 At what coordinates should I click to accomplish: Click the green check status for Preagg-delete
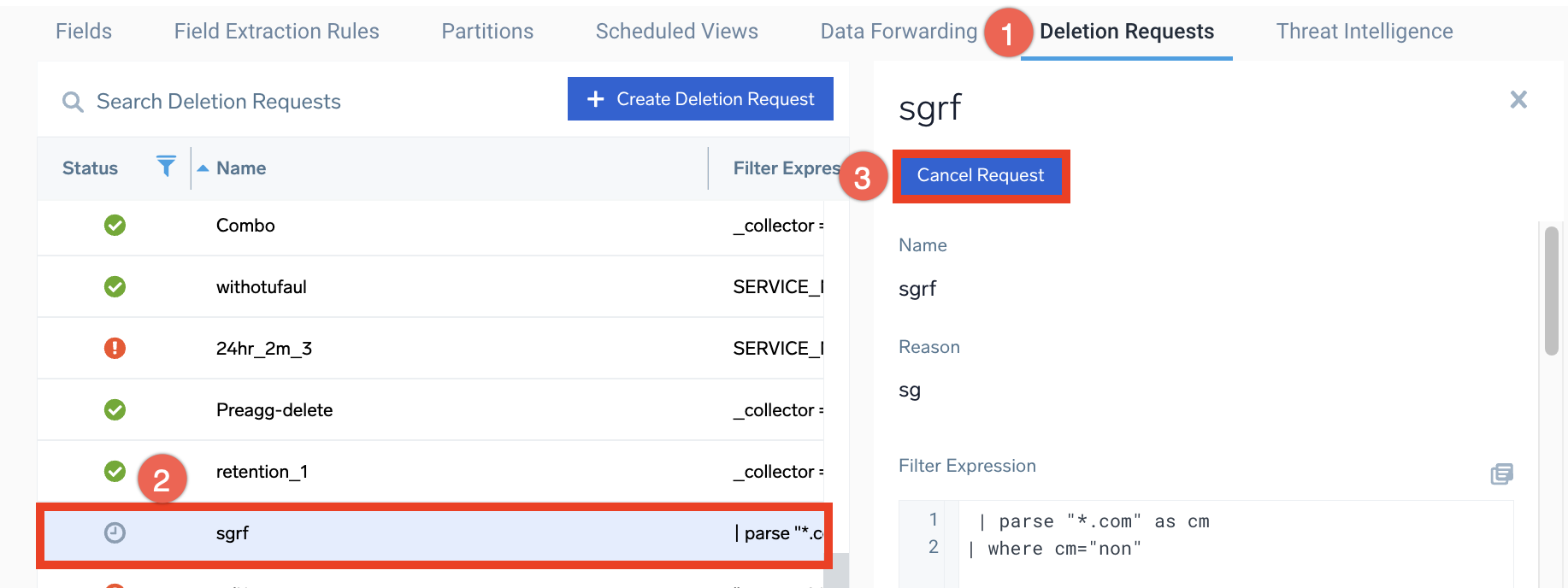pyautogui.click(x=115, y=410)
